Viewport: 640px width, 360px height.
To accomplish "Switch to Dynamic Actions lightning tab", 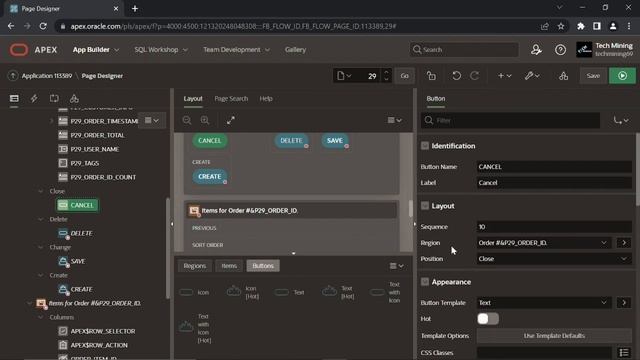I will tap(34, 98).
